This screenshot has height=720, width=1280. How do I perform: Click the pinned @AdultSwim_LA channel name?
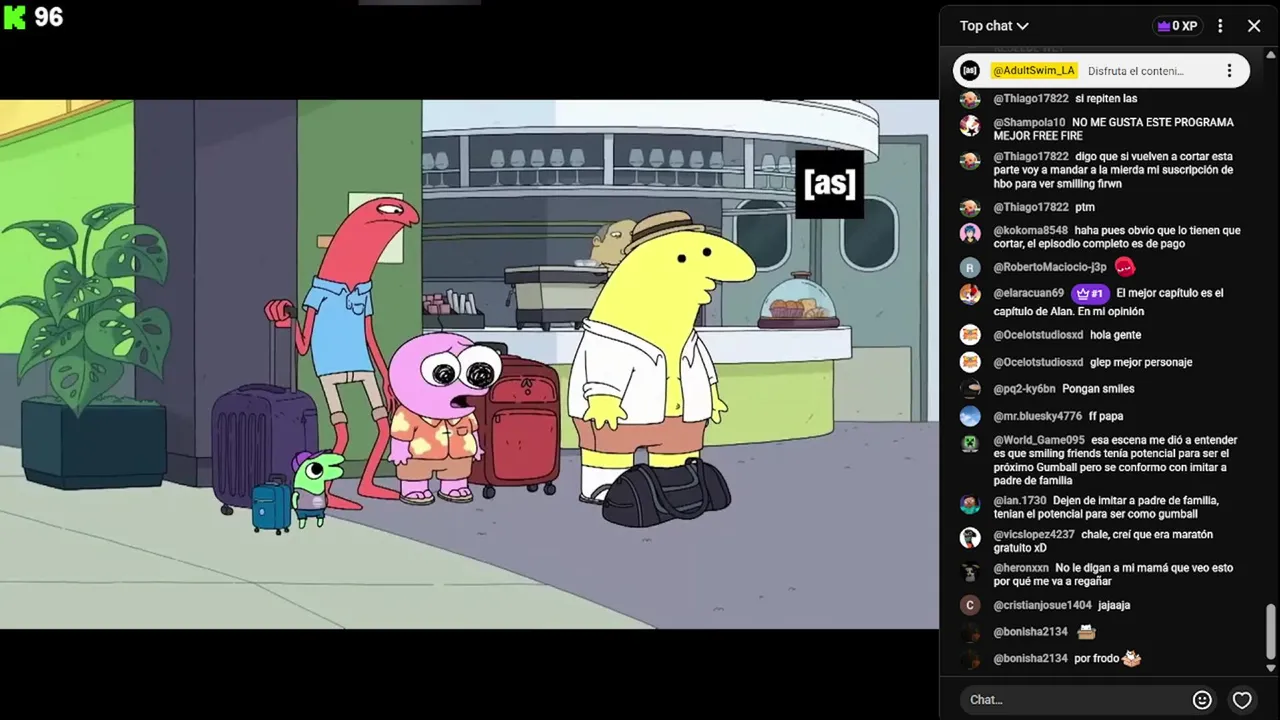point(1034,71)
